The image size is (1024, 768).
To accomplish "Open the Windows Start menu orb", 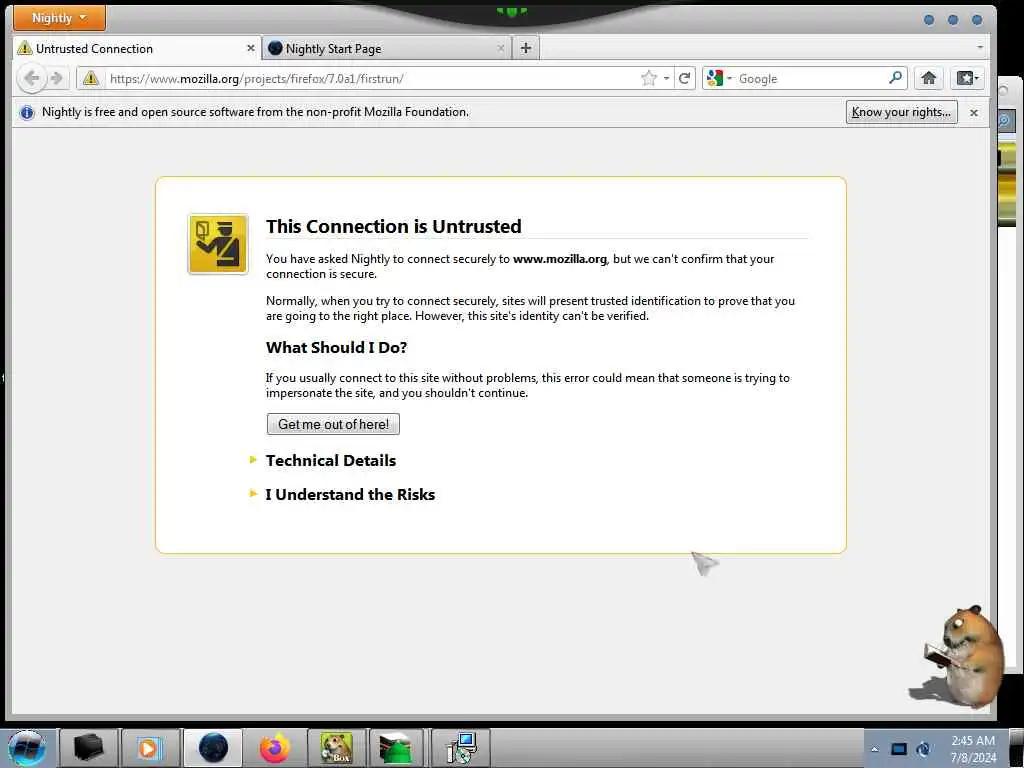I will 27,748.
